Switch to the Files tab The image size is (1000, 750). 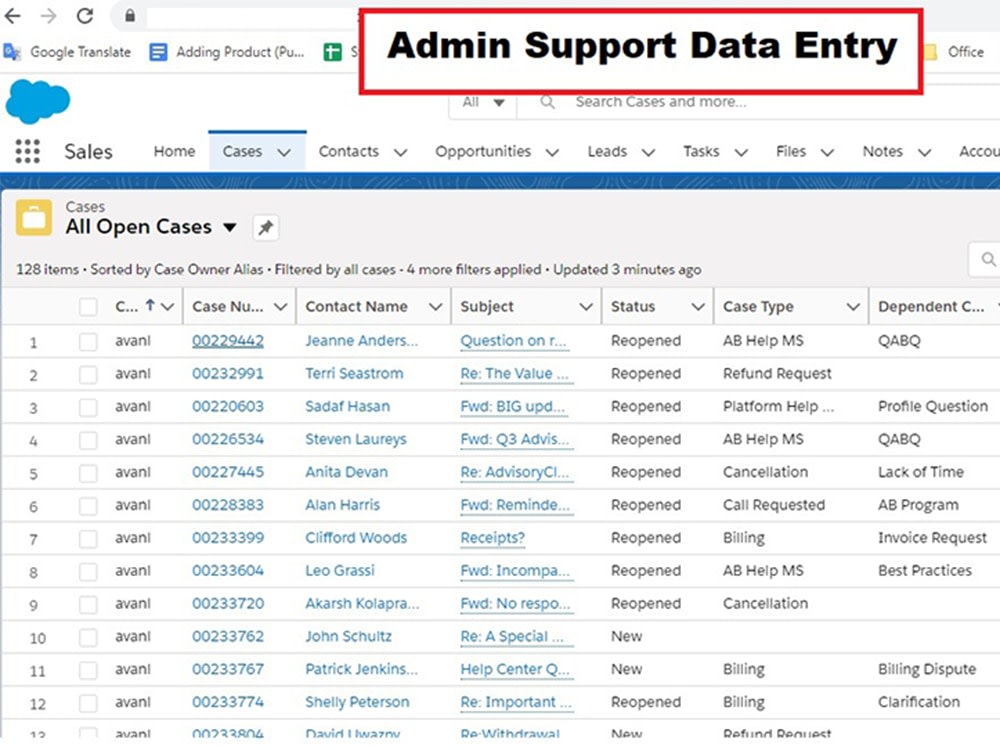pos(791,151)
